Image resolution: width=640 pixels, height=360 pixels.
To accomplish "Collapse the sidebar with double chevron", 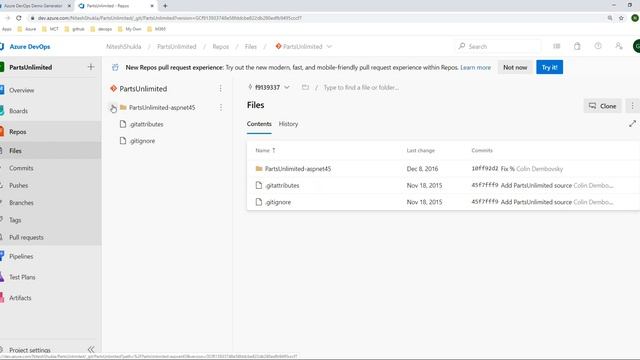I will click(x=91, y=349).
